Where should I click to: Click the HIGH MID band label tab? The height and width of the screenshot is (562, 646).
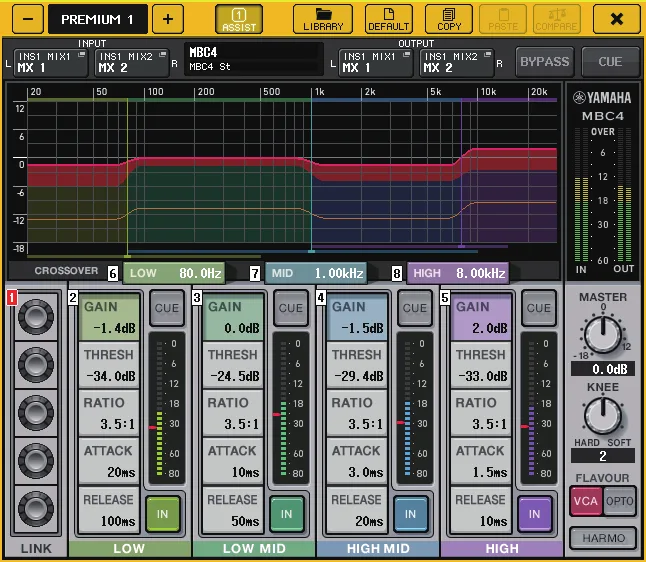coord(378,548)
